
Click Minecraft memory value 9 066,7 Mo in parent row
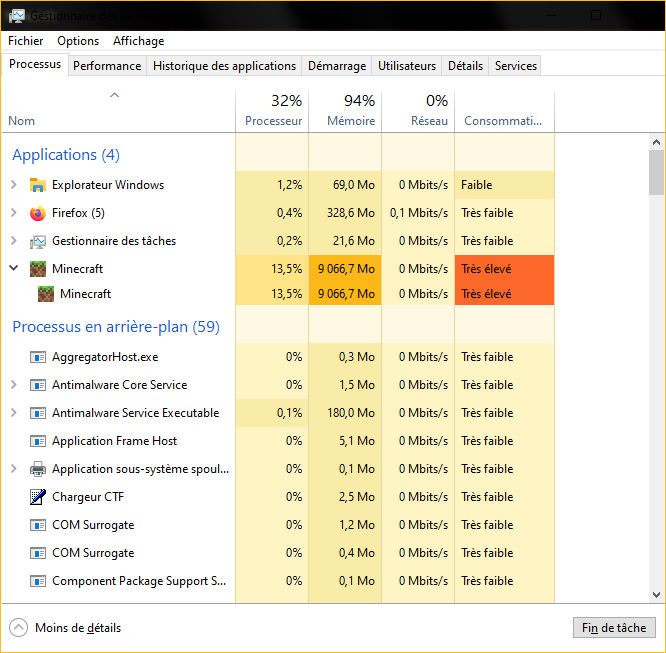click(x=346, y=269)
